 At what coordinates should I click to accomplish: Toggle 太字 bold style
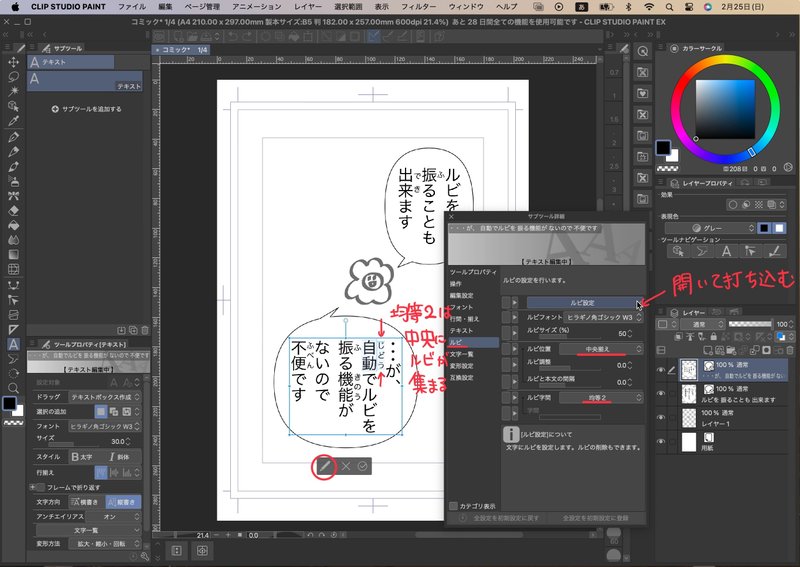(x=84, y=457)
